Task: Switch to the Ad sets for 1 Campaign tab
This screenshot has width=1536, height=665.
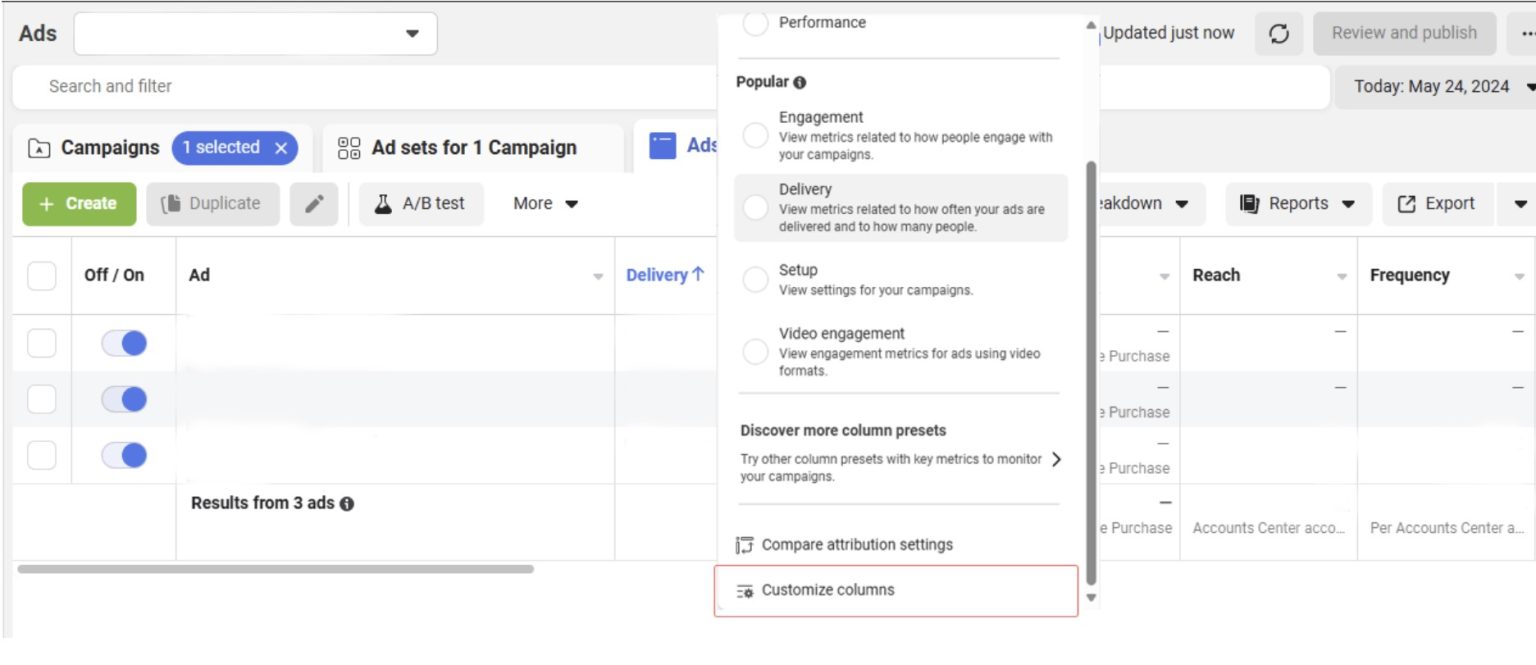Action: point(472,147)
